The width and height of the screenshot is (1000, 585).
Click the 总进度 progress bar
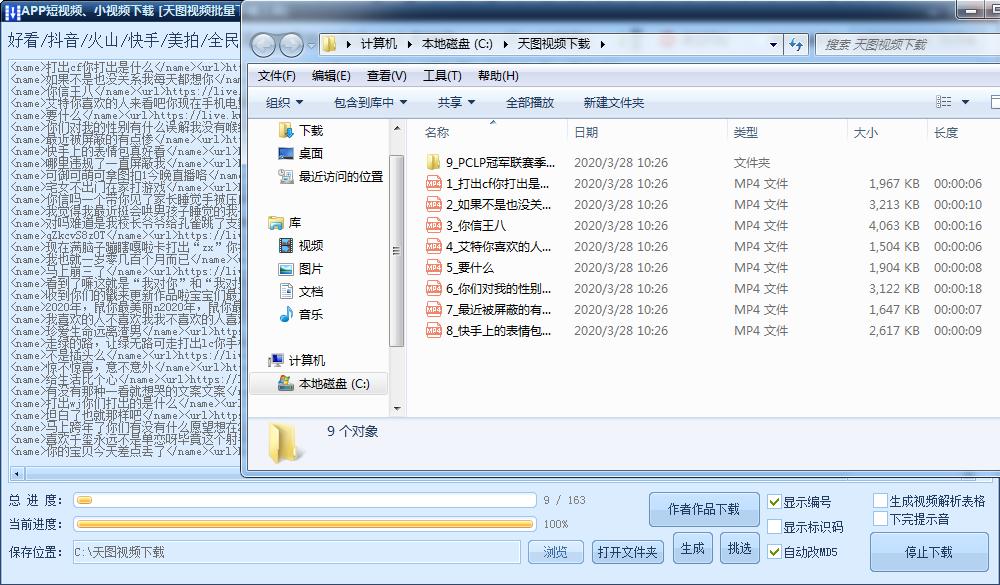pyautogui.click(x=305, y=500)
